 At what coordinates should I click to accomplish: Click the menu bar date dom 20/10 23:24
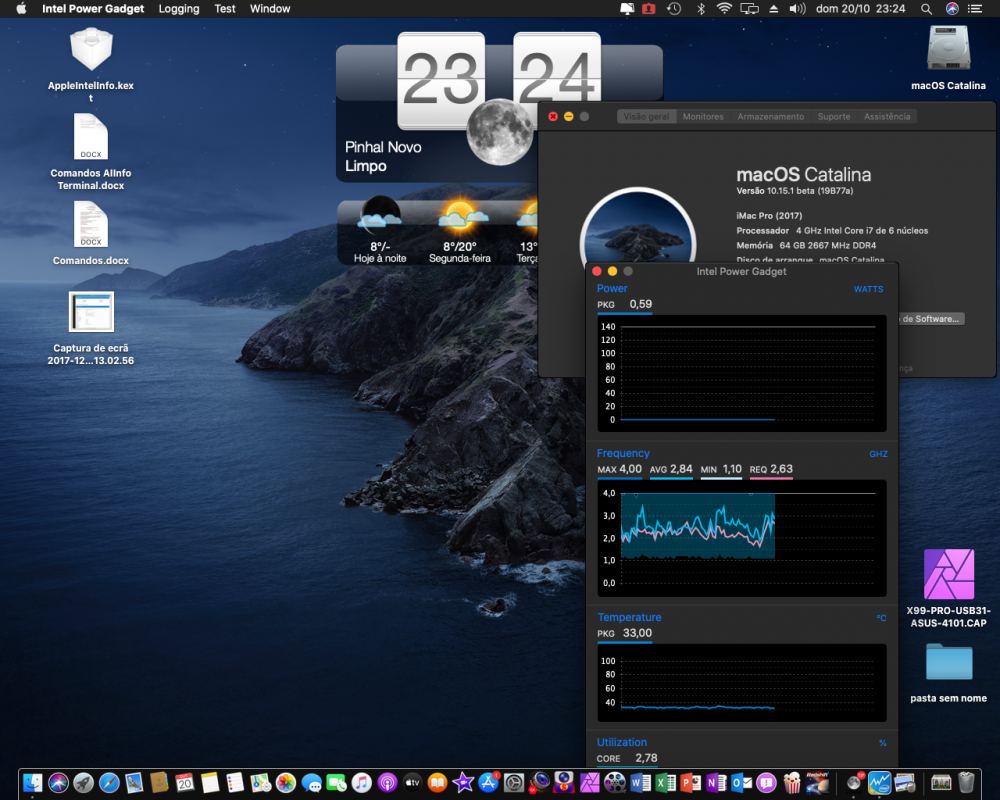point(860,9)
